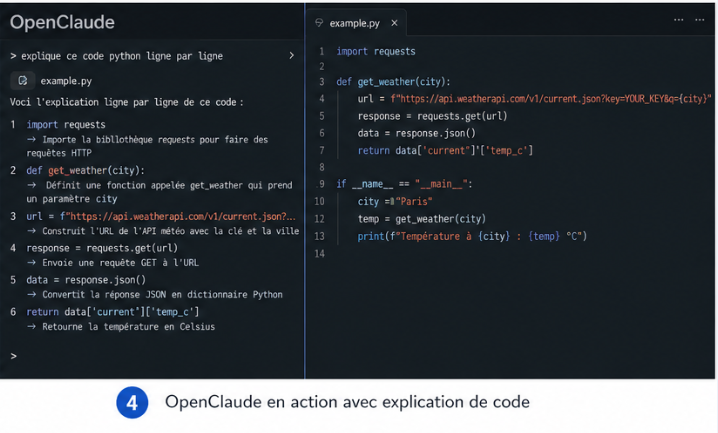The image size is (718, 433).
Task: Click the Python file icon in the example.py tab
Action: (319, 23)
